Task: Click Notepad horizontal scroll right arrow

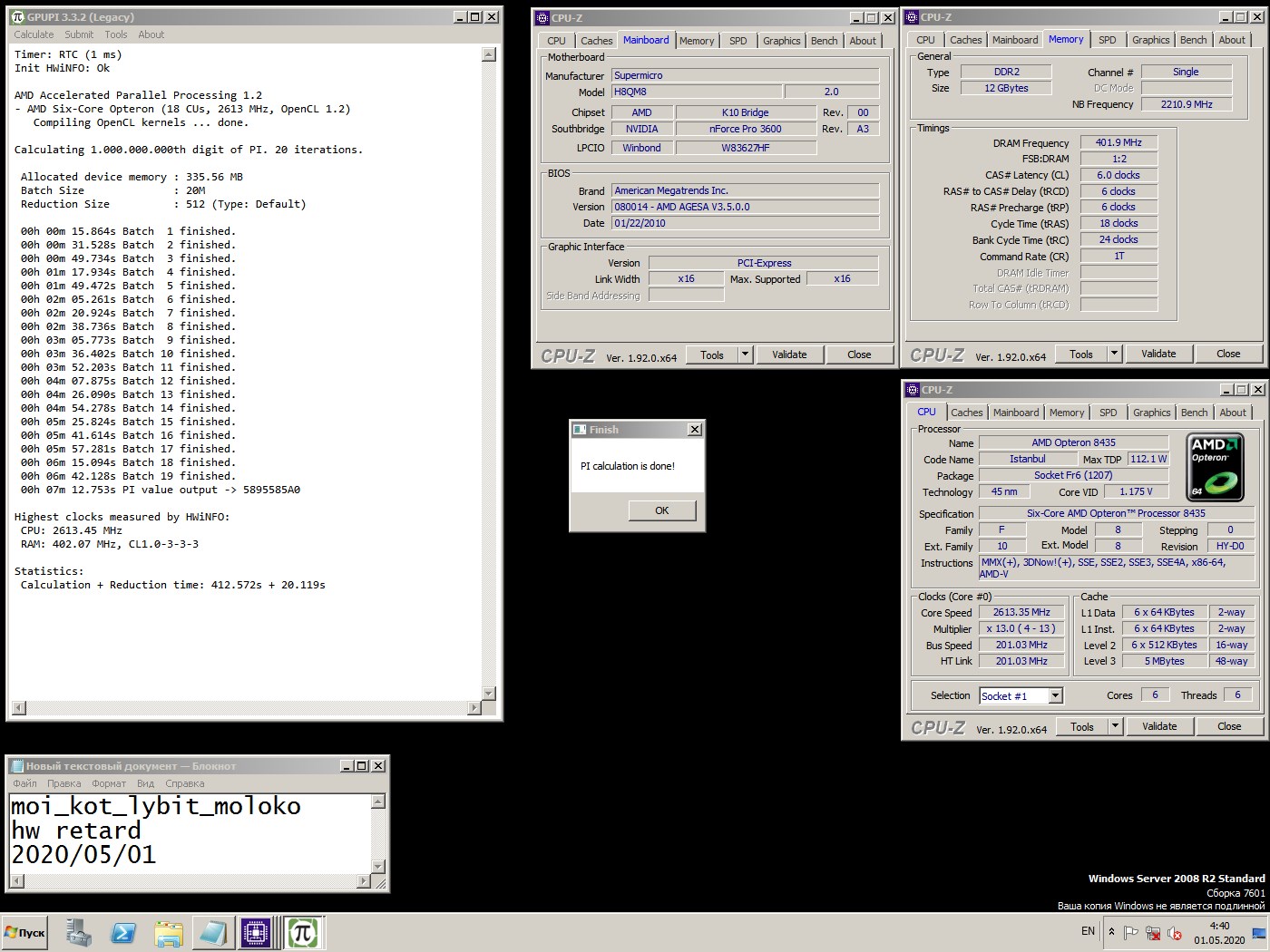Action: tap(364, 880)
